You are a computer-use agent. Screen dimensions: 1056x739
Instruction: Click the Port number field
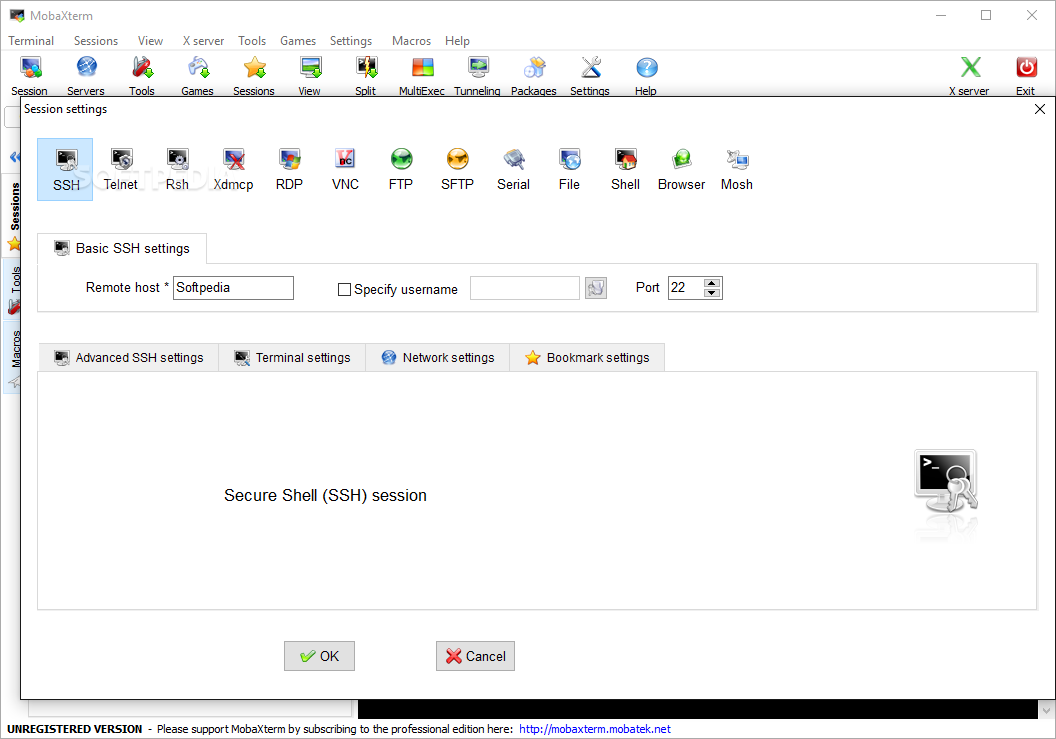point(686,288)
